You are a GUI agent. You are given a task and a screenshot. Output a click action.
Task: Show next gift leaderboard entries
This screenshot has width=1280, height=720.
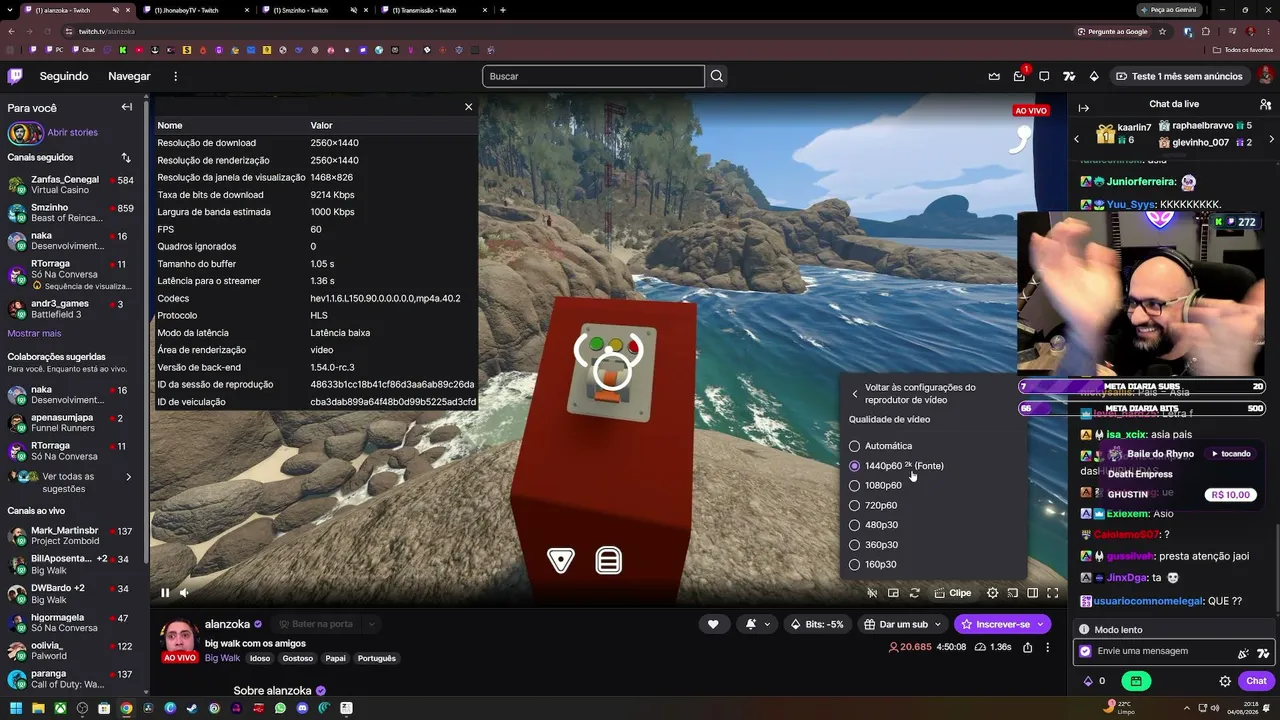(x=1271, y=139)
